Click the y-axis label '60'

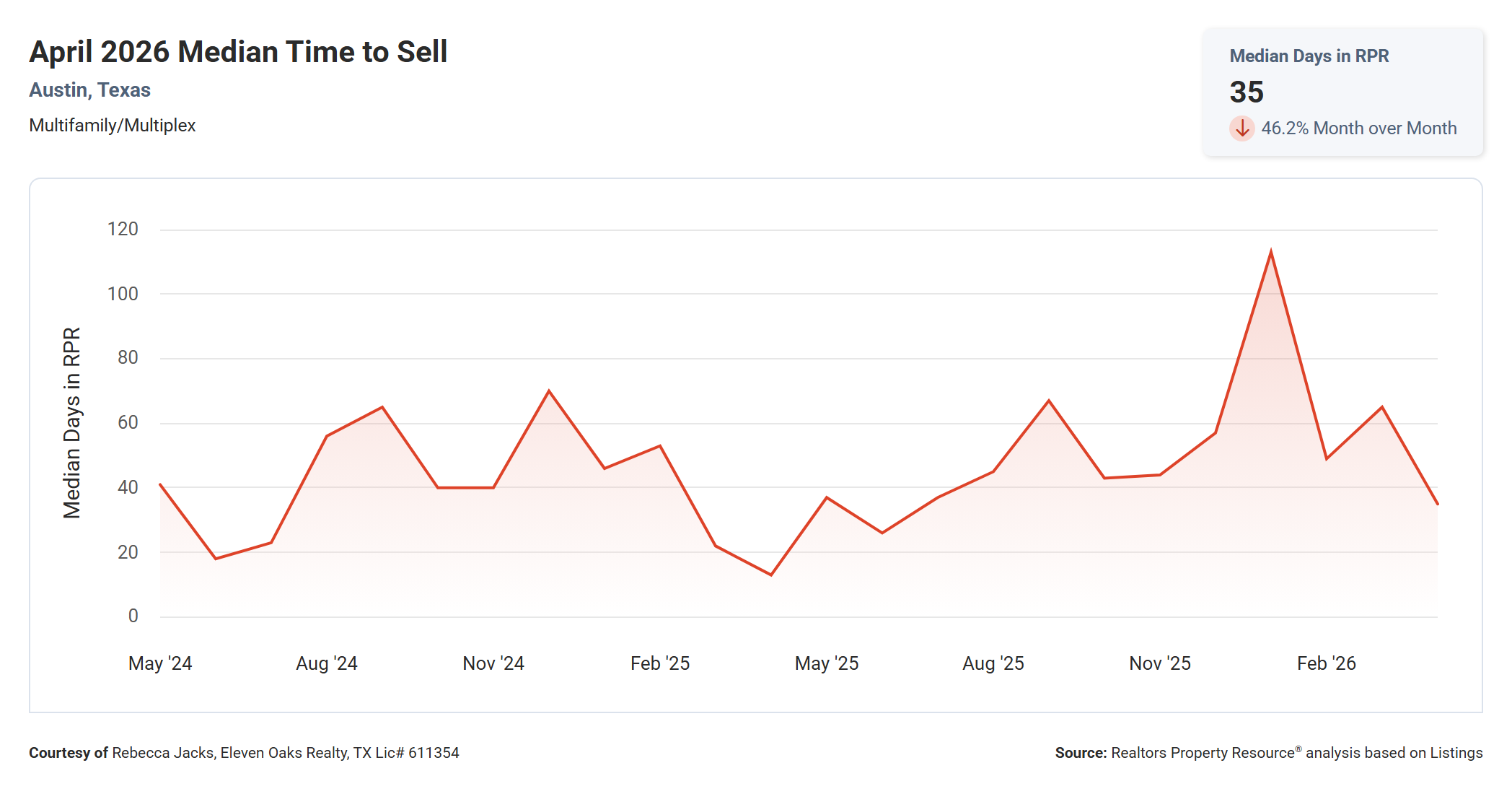point(128,422)
